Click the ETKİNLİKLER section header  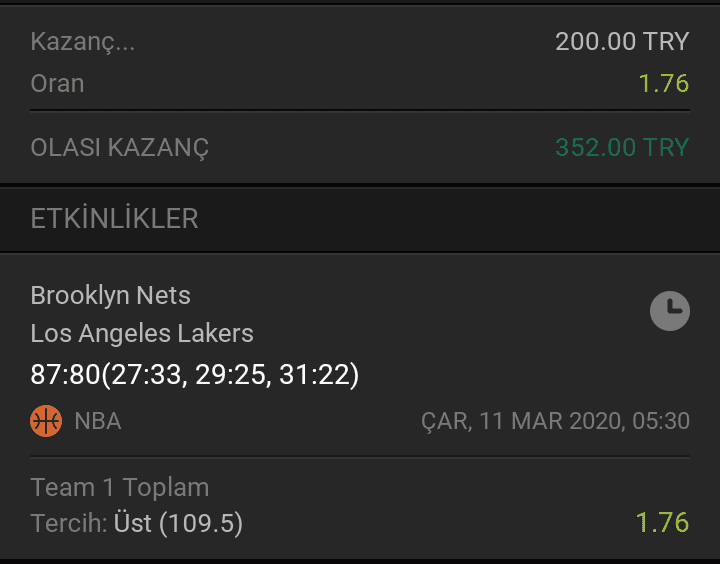tap(114, 218)
